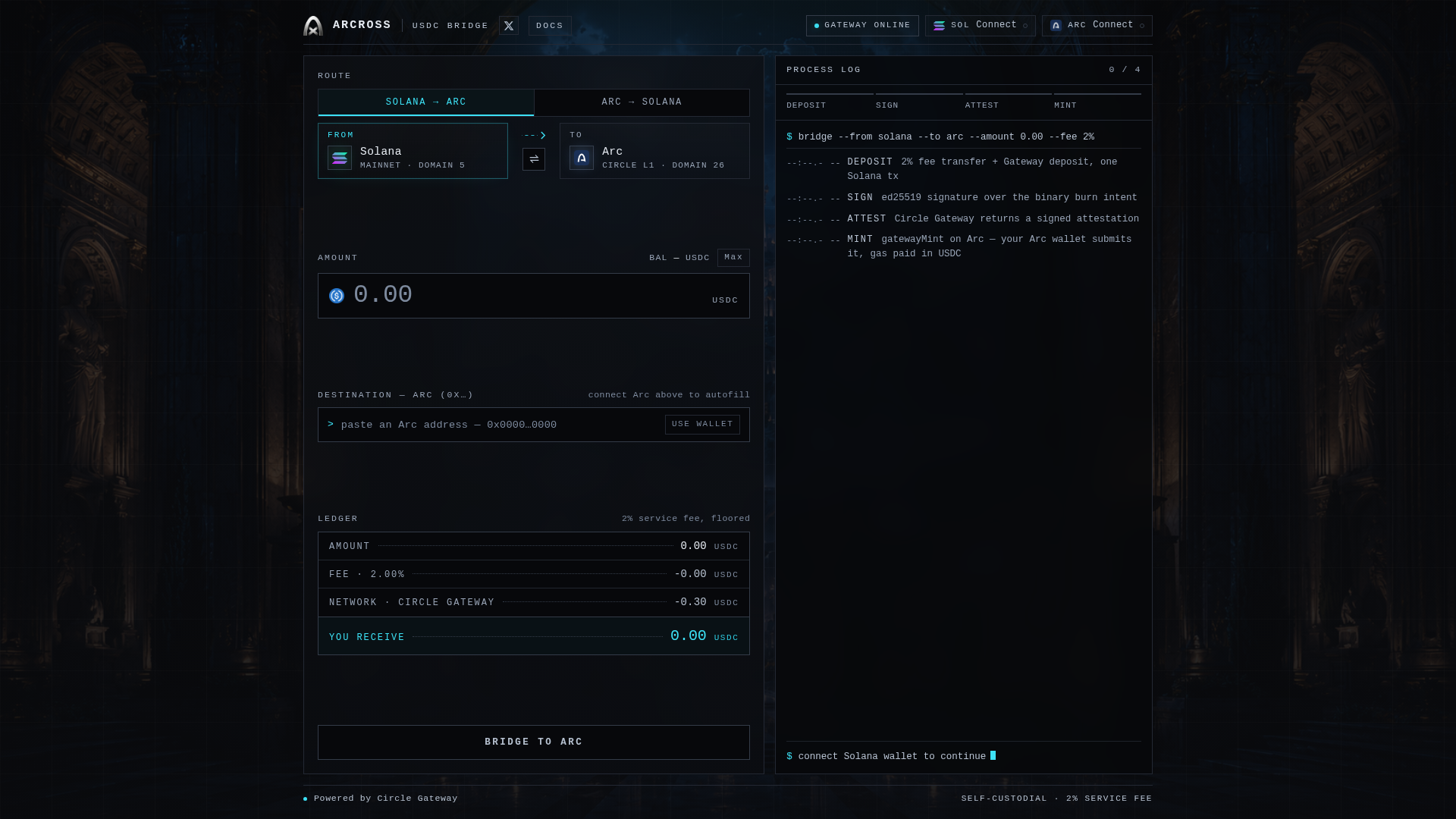The width and height of the screenshot is (1456, 819).
Task: Click the ROUTE section label
Action: click(334, 76)
